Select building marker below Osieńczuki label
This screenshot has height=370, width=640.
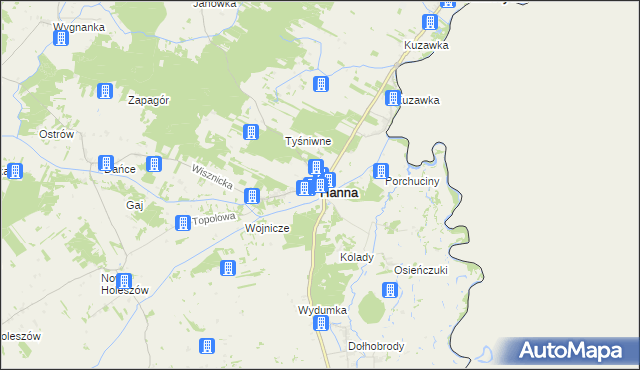[390, 290]
